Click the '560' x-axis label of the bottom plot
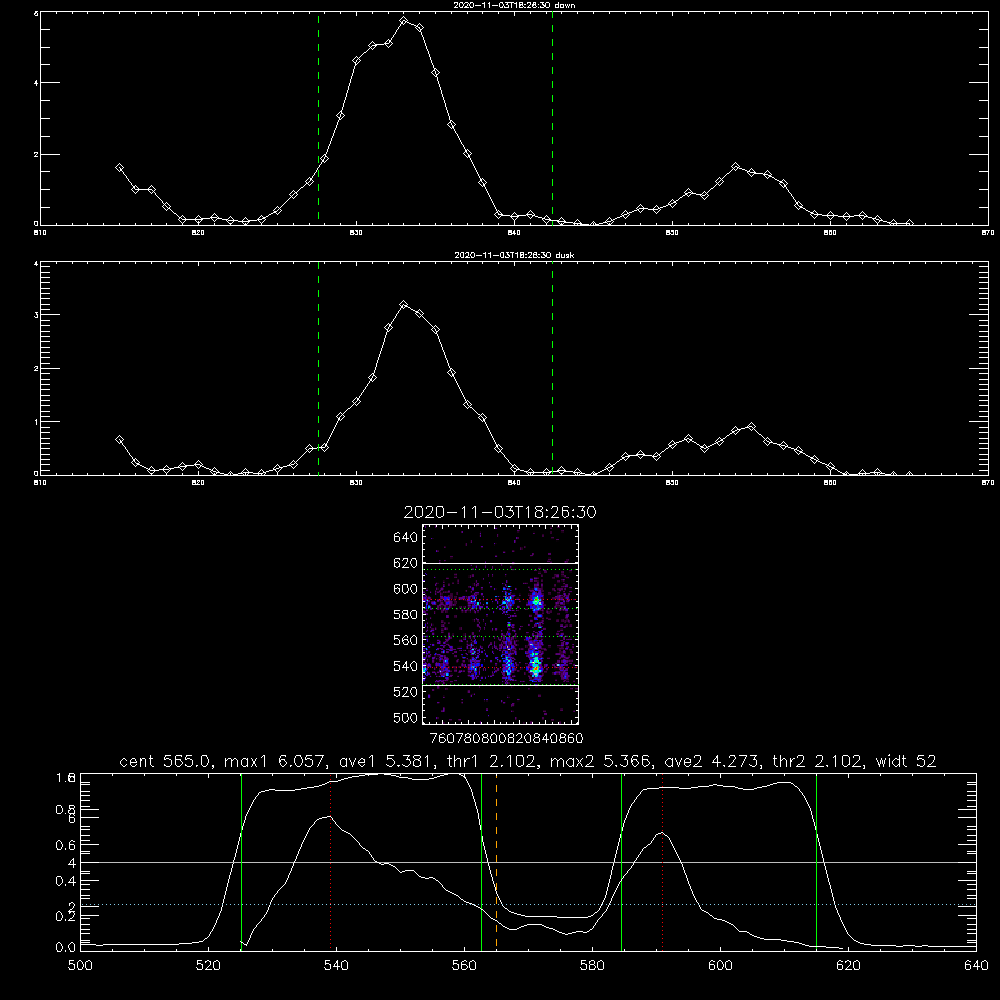 pos(464,965)
